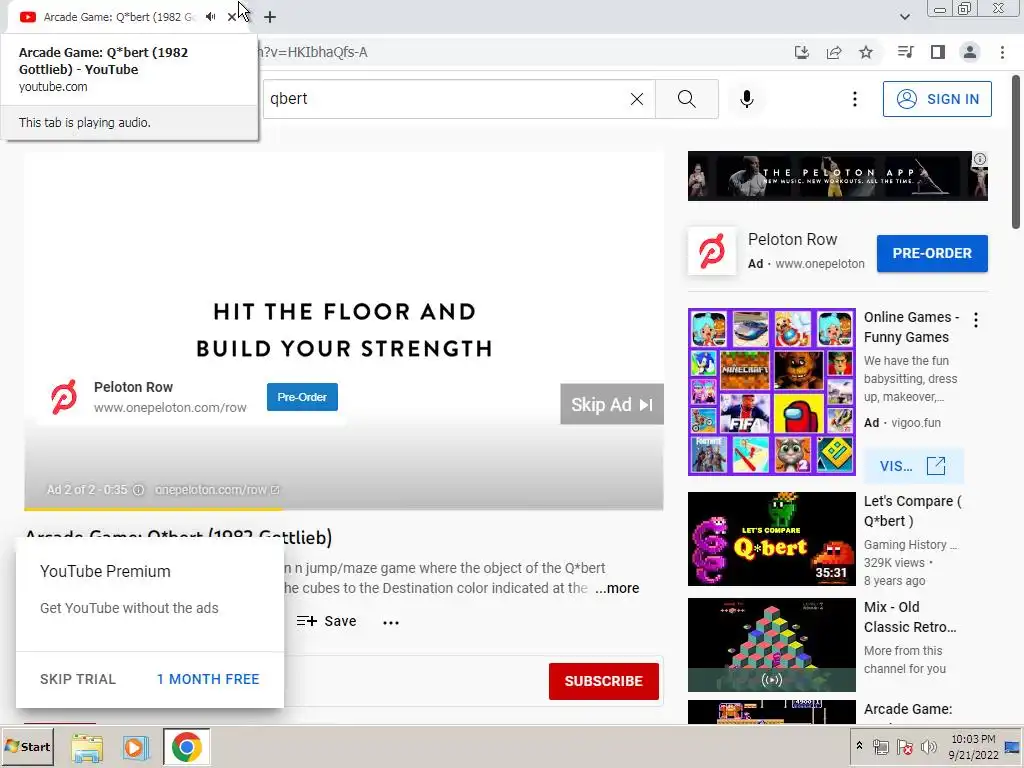Open Online Games - Funny Games thumbnail

click(x=771, y=392)
